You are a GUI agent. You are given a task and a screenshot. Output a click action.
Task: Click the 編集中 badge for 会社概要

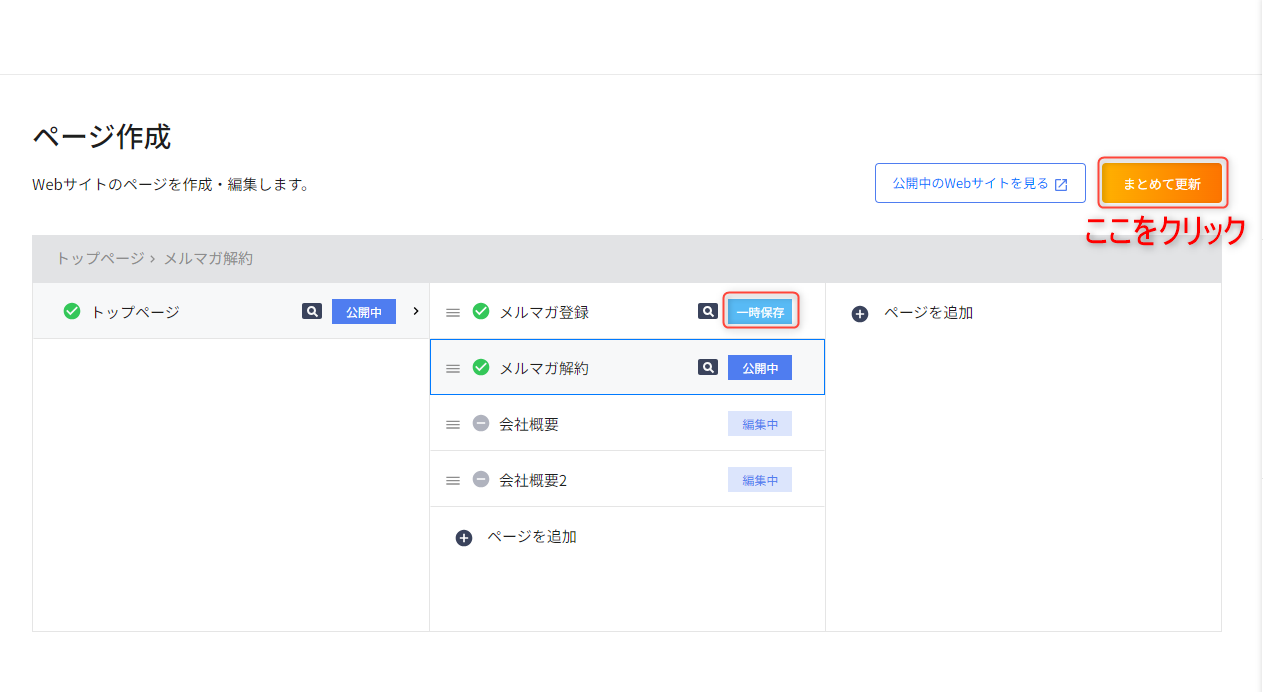pyautogui.click(x=760, y=424)
